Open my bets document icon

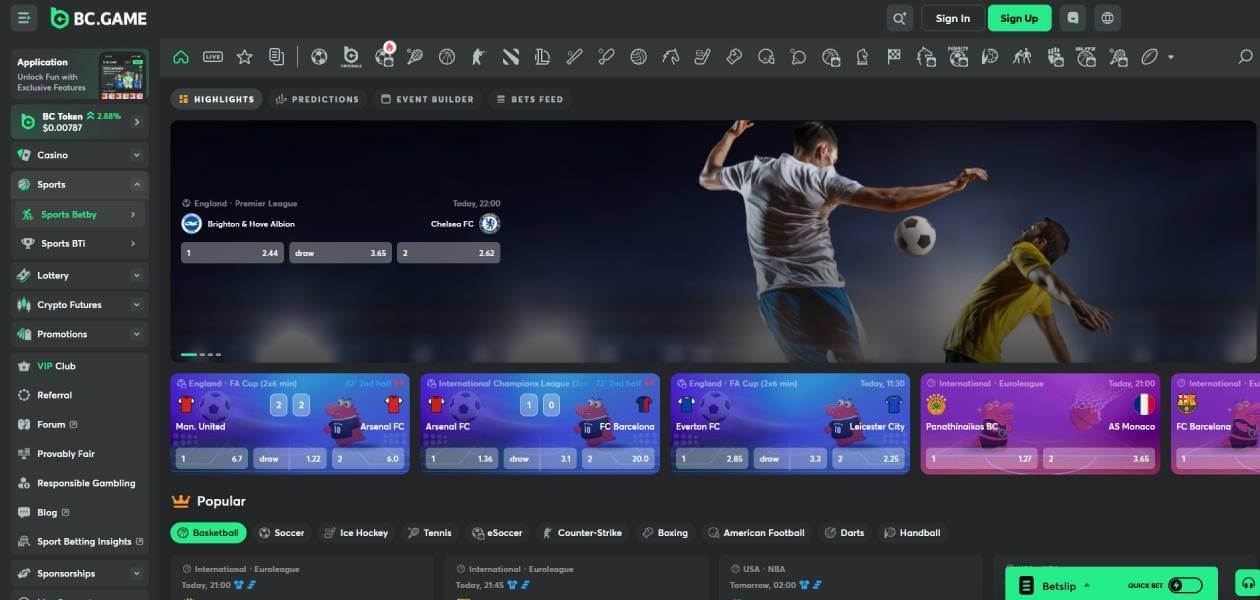276,57
